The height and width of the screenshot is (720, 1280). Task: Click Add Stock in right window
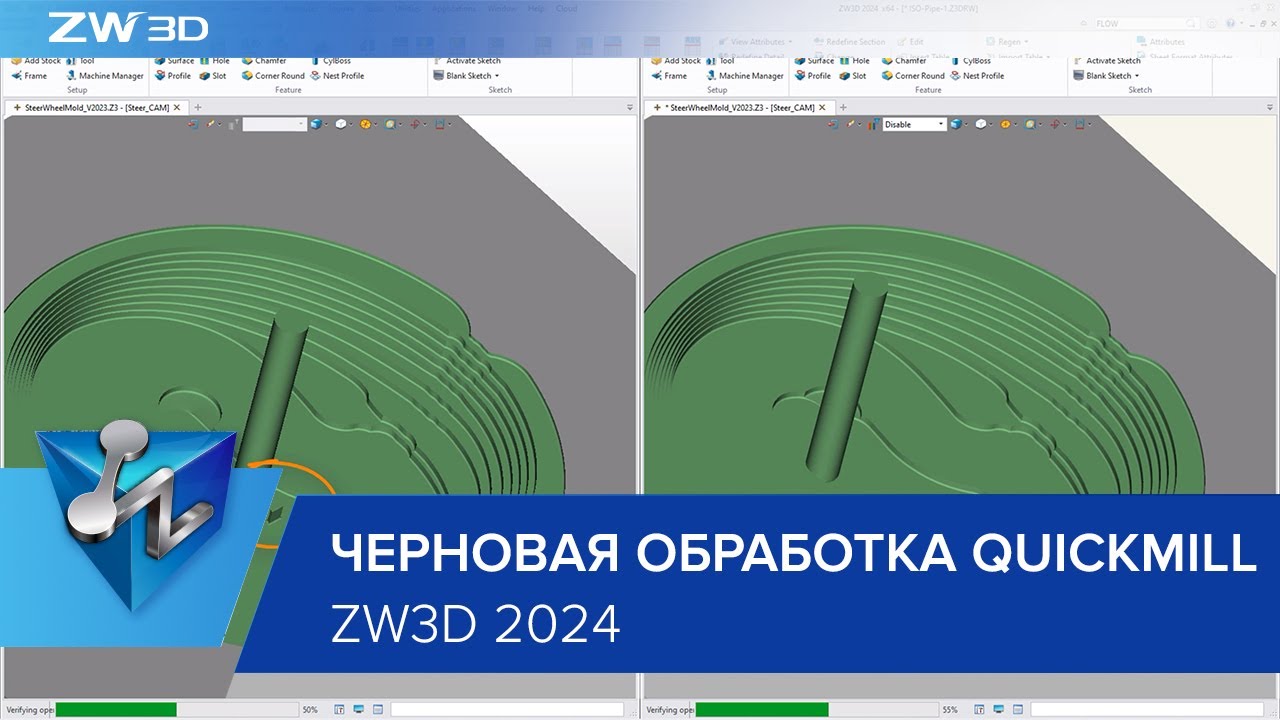(675, 61)
